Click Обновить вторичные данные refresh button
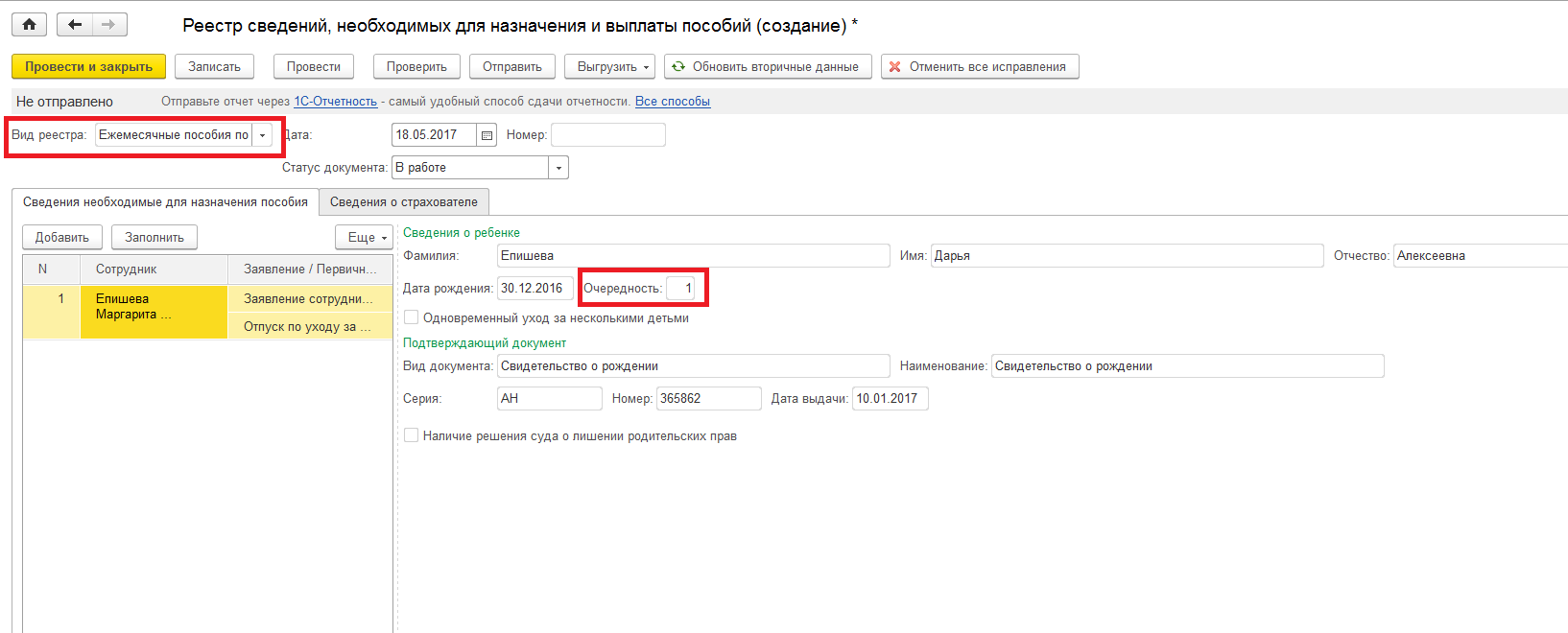 click(x=767, y=67)
